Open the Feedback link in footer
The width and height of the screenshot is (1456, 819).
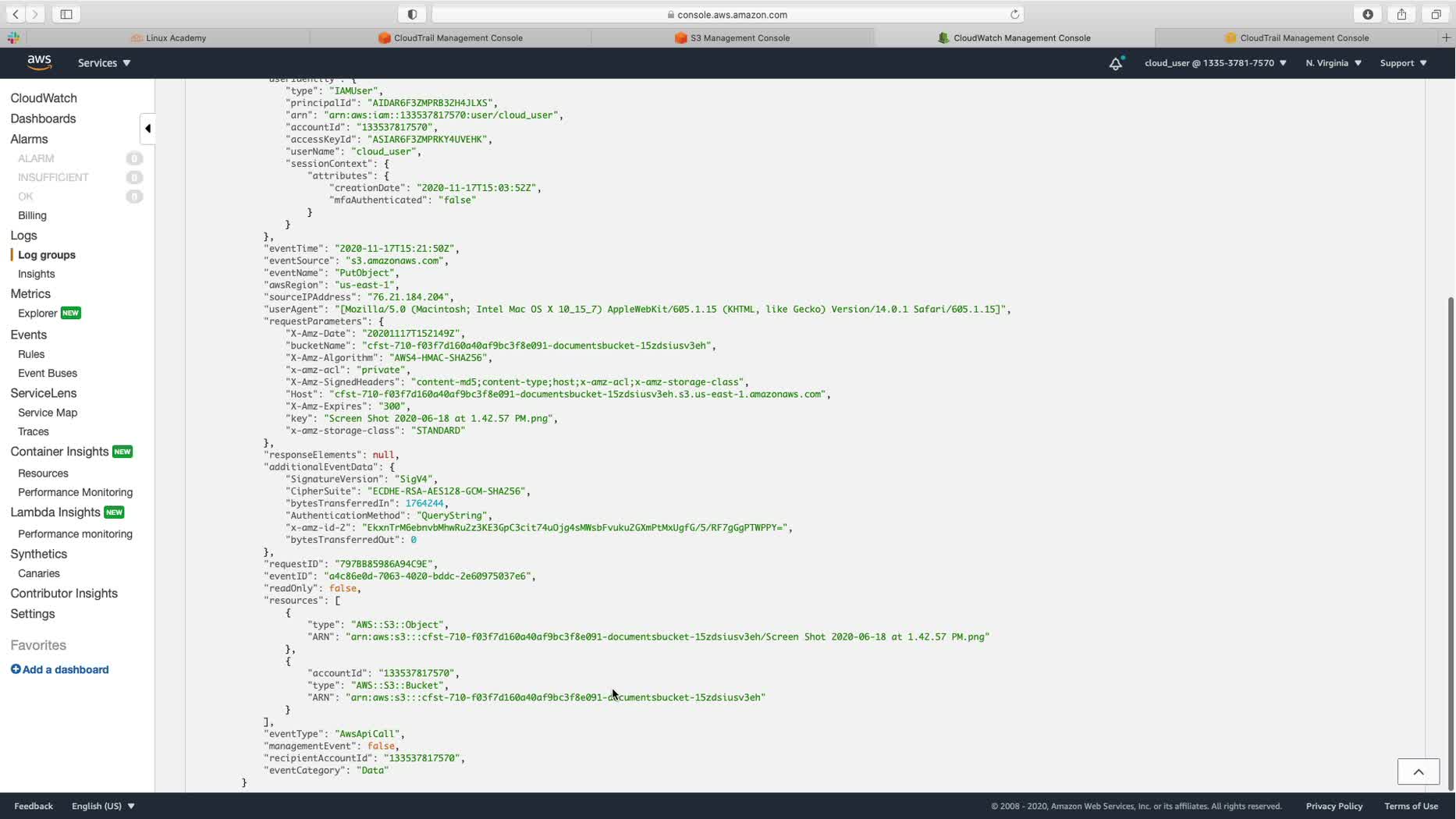point(34,806)
